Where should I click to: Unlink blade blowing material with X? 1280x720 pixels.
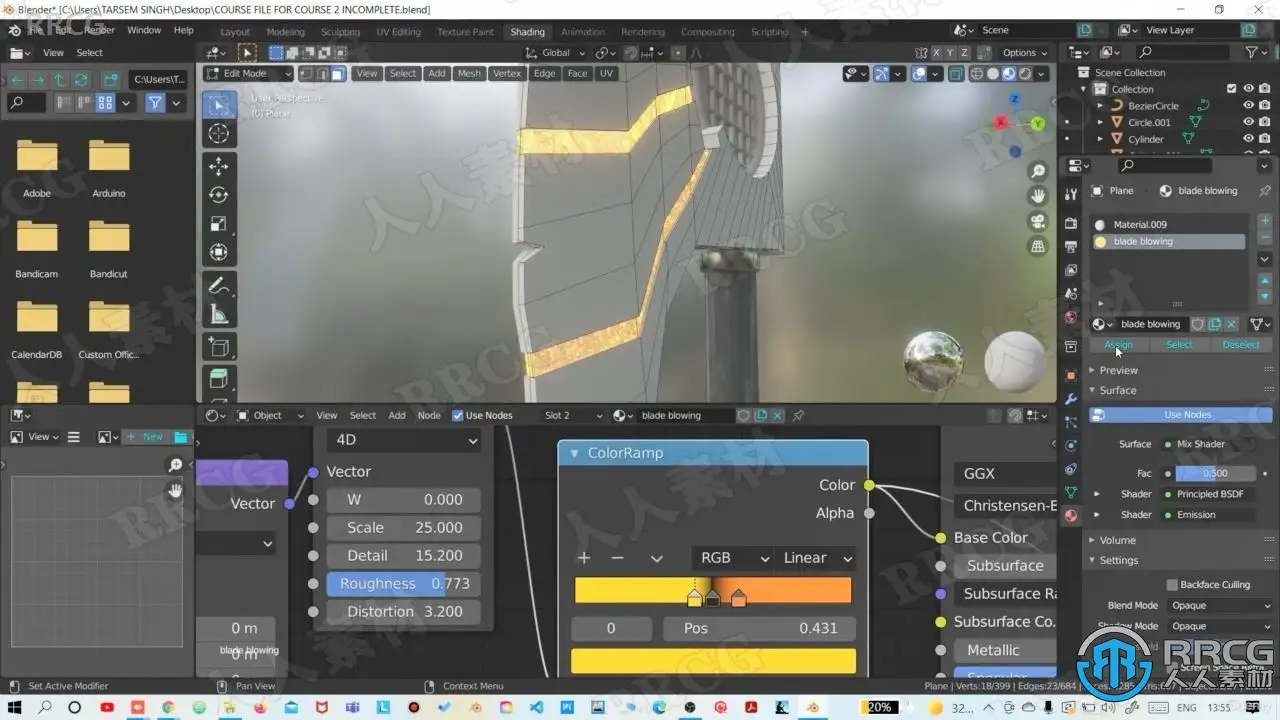[1232, 324]
